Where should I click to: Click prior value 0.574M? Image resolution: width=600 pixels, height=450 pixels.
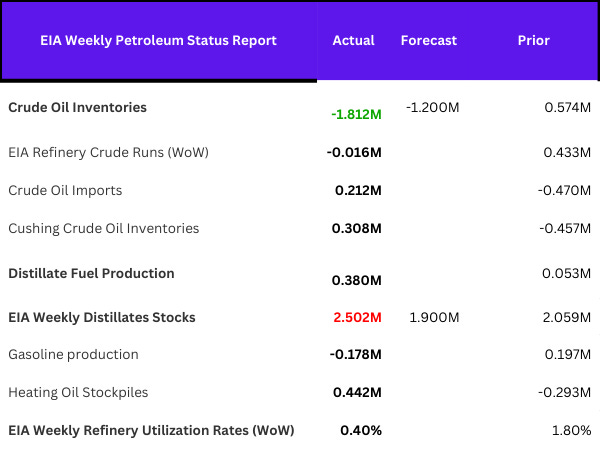click(x=567, y=108)
